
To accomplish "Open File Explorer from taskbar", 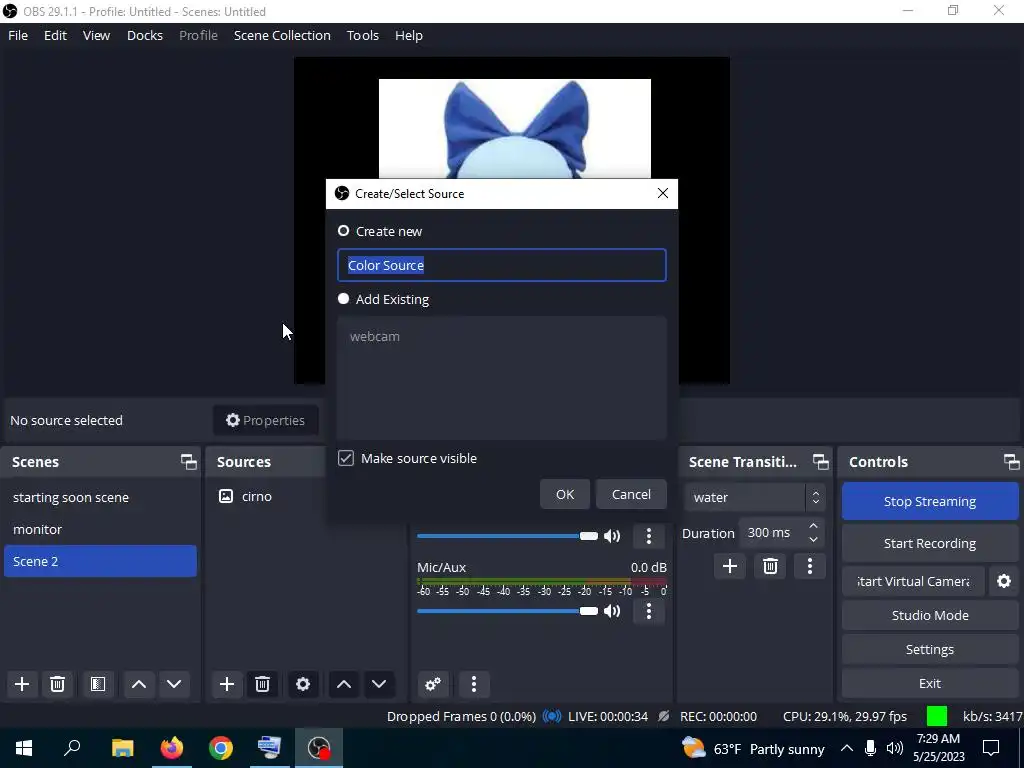I will pyautogui.click(x=123, y=748).
